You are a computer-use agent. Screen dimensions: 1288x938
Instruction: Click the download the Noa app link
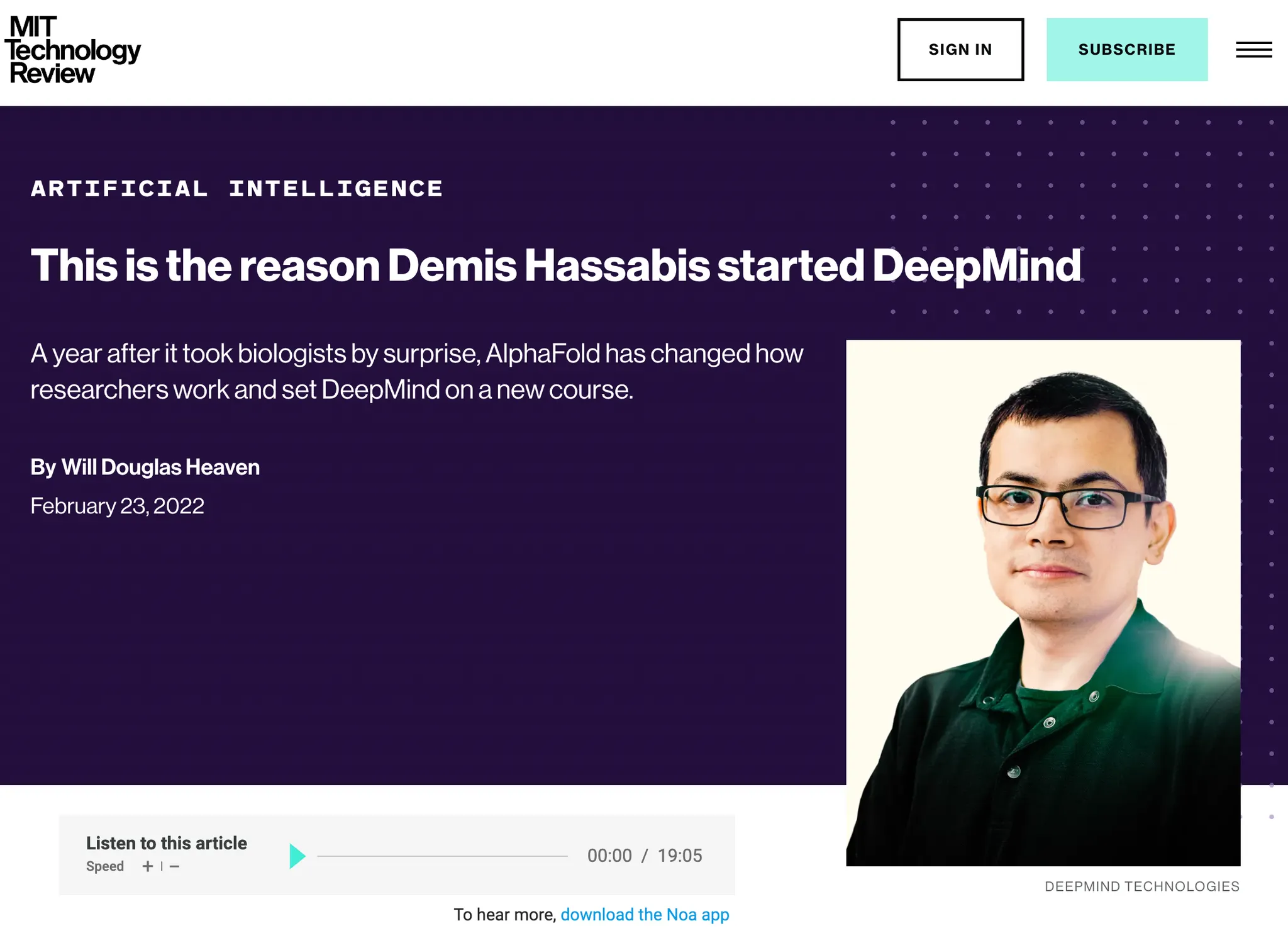coord(645,914)
